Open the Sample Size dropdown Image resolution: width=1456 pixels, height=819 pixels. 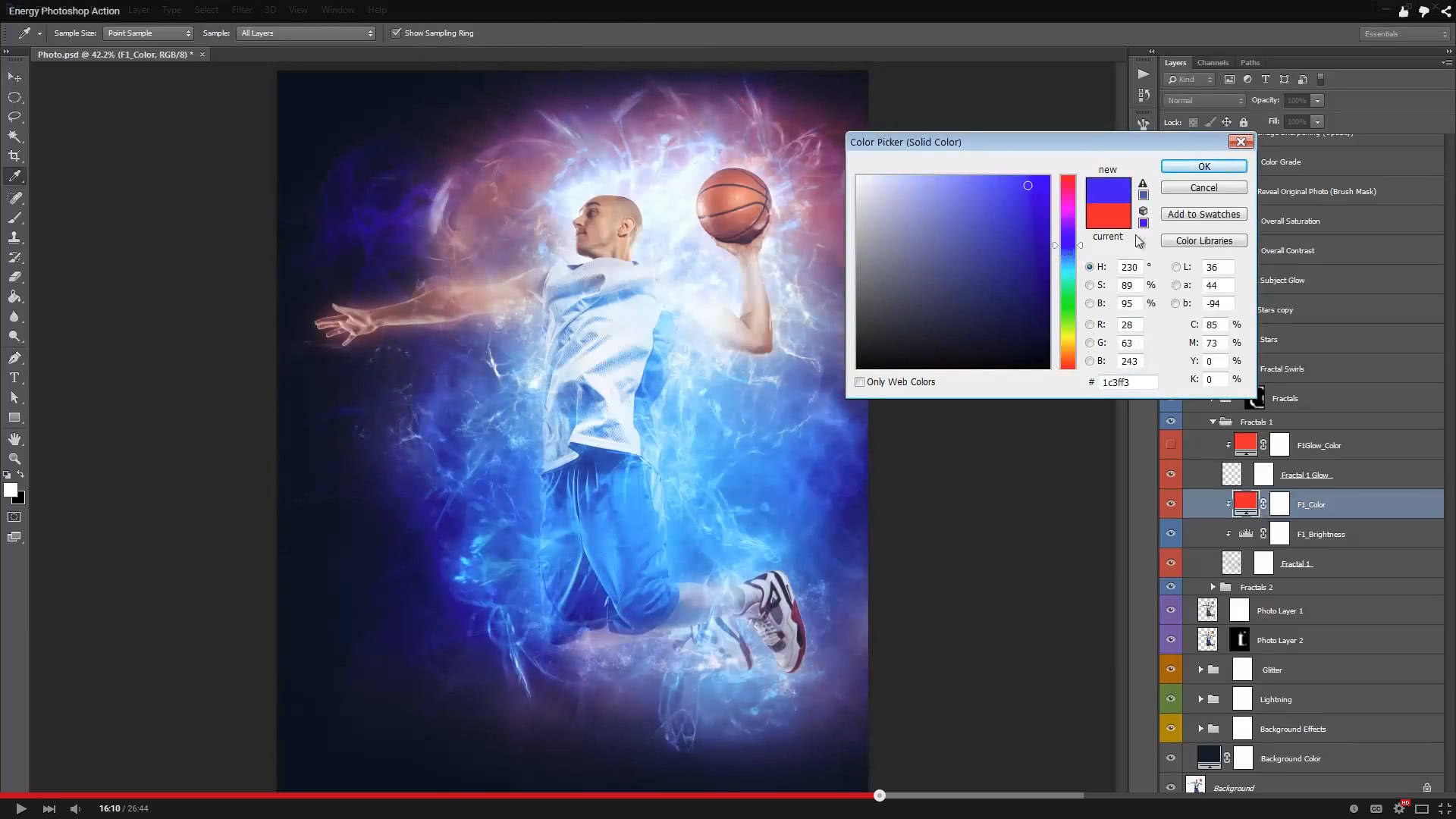(148, 33)
